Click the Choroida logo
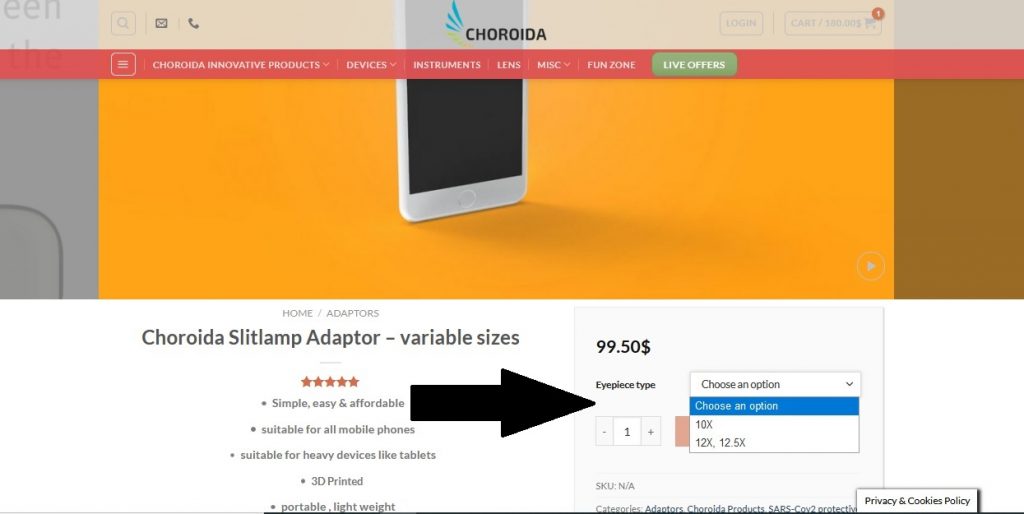This screenshot has width=1024, height=514. 496,24
